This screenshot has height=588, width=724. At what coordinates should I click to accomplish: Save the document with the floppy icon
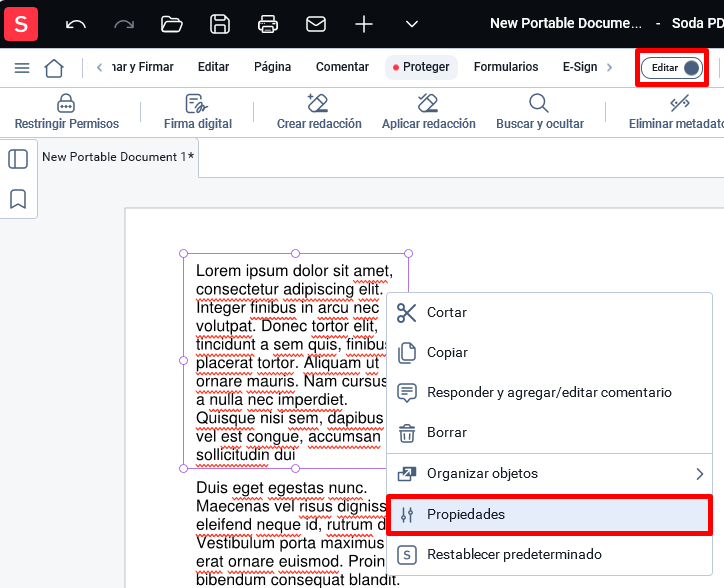(220, 24)
